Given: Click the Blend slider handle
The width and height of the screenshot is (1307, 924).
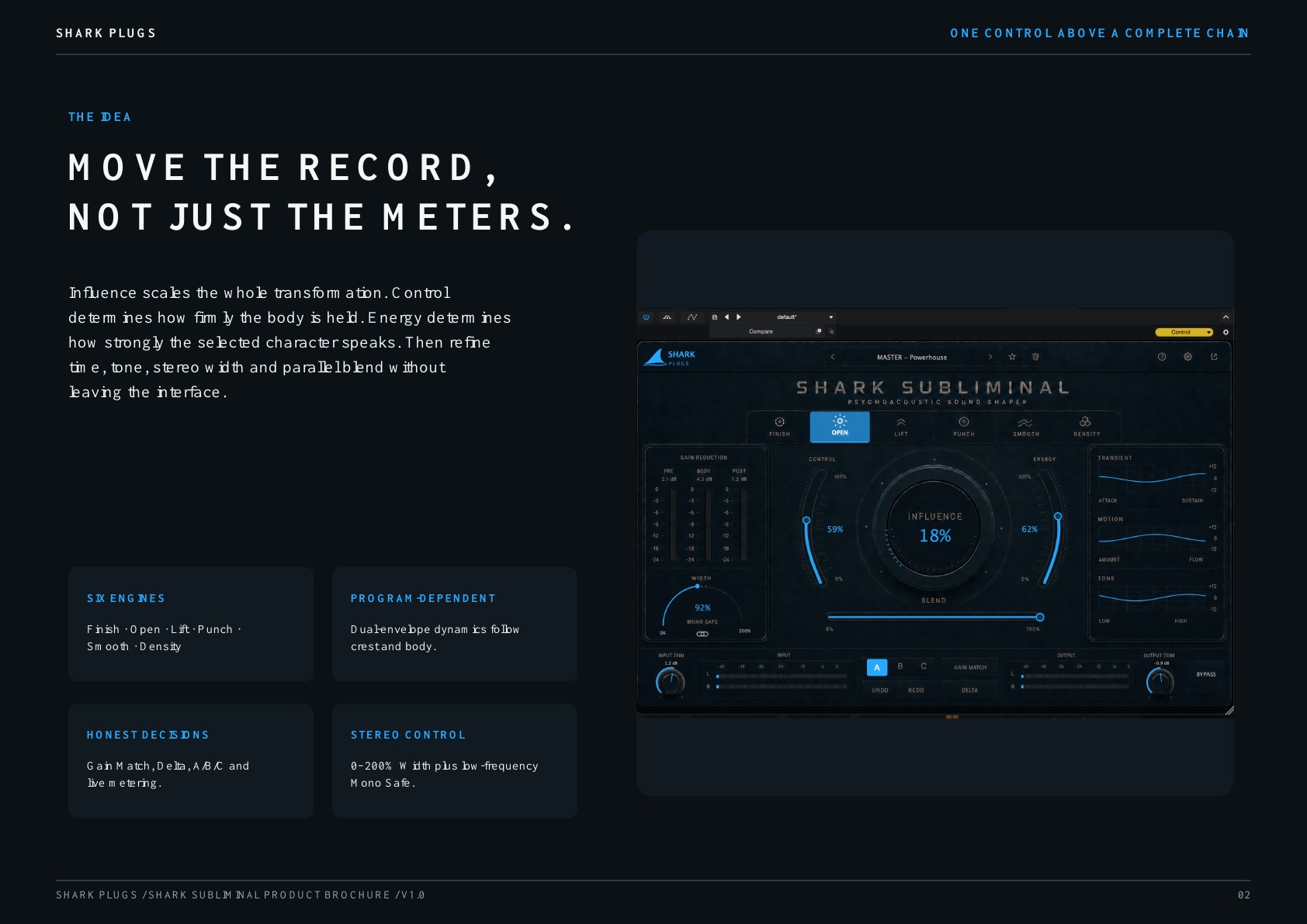Looking at the screenshot, I should [1040, 618].
